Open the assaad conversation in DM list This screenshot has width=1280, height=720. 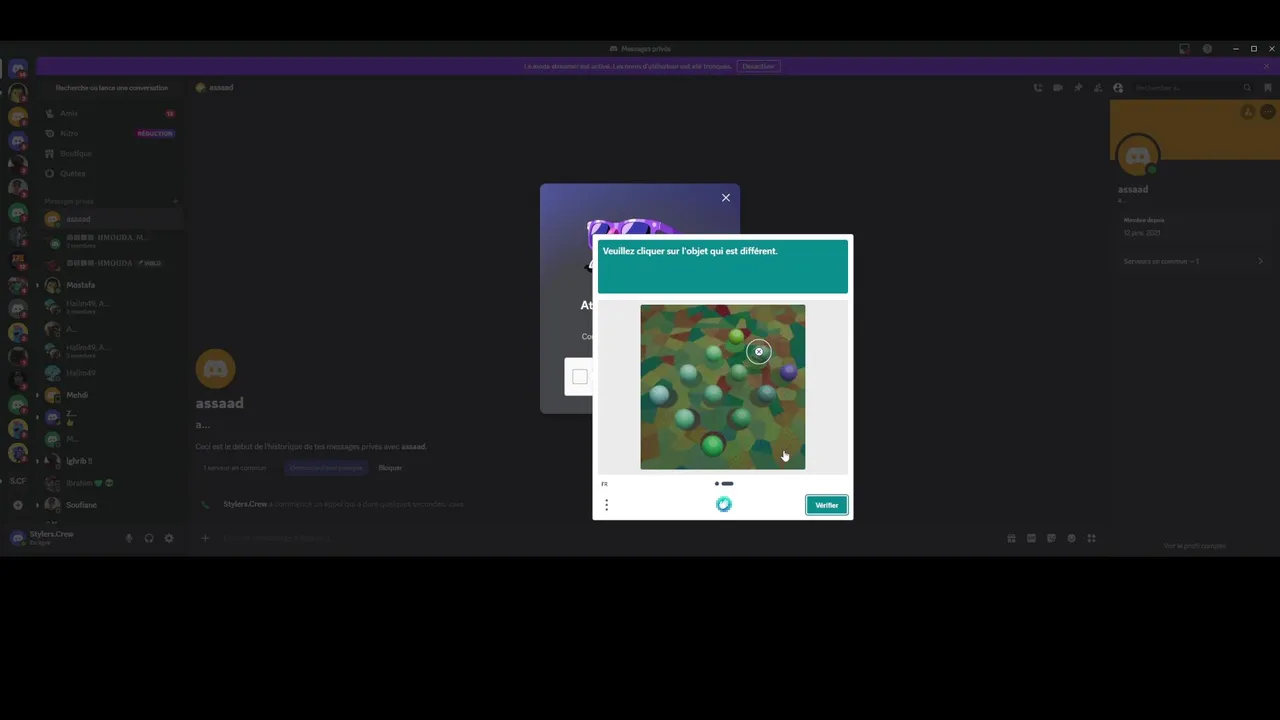[x=110, y=219]
